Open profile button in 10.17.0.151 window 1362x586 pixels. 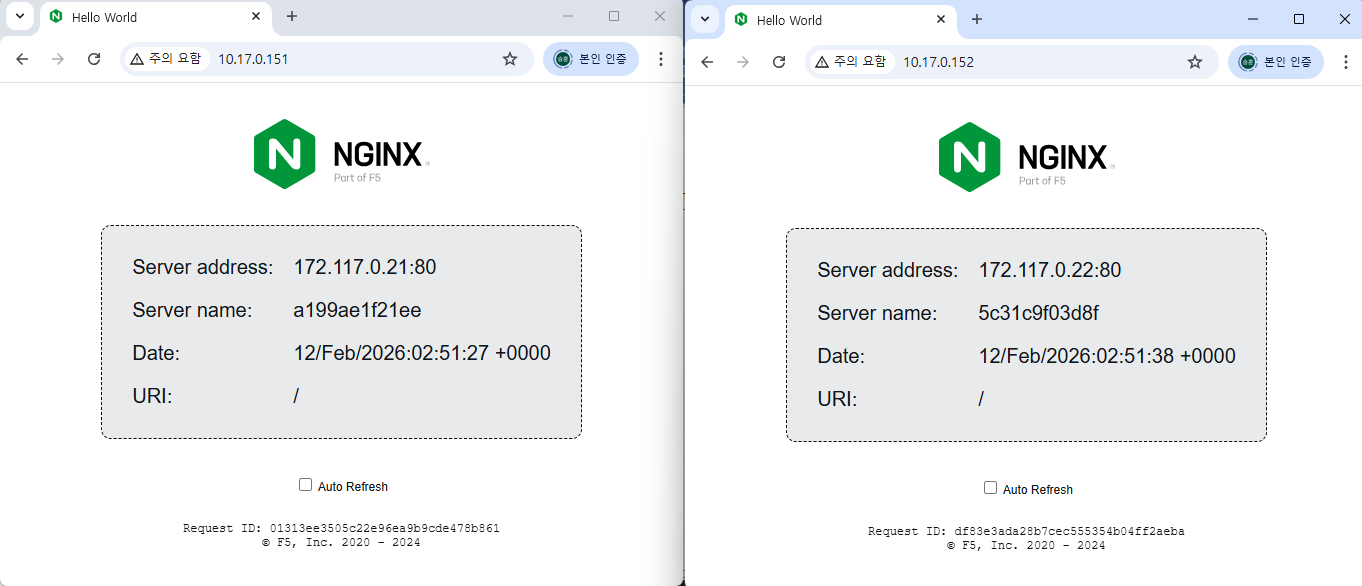(591, 59)
